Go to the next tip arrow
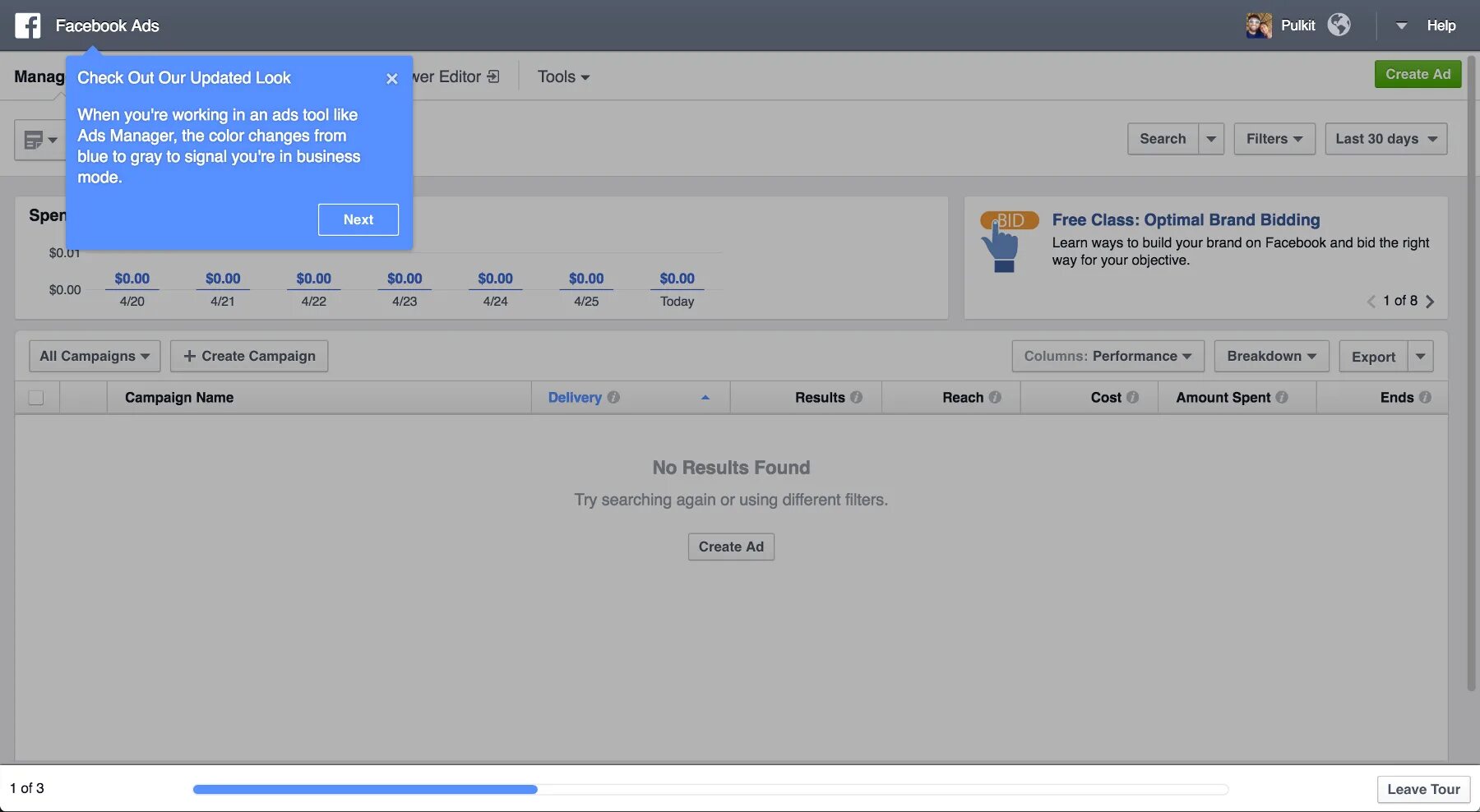1480x812 pixels. click(1430, 302)
